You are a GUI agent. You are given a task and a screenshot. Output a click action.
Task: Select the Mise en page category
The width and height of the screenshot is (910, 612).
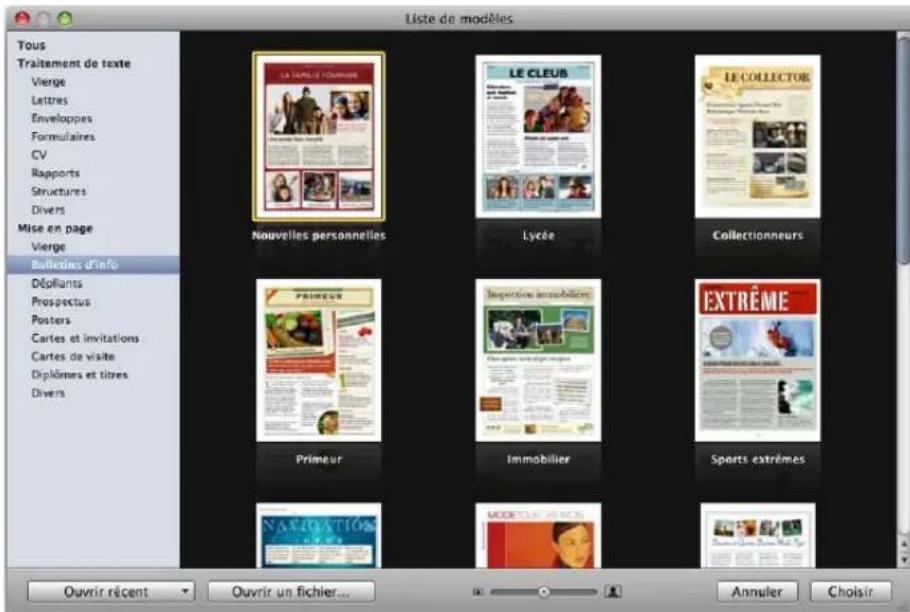pos(55,228)
